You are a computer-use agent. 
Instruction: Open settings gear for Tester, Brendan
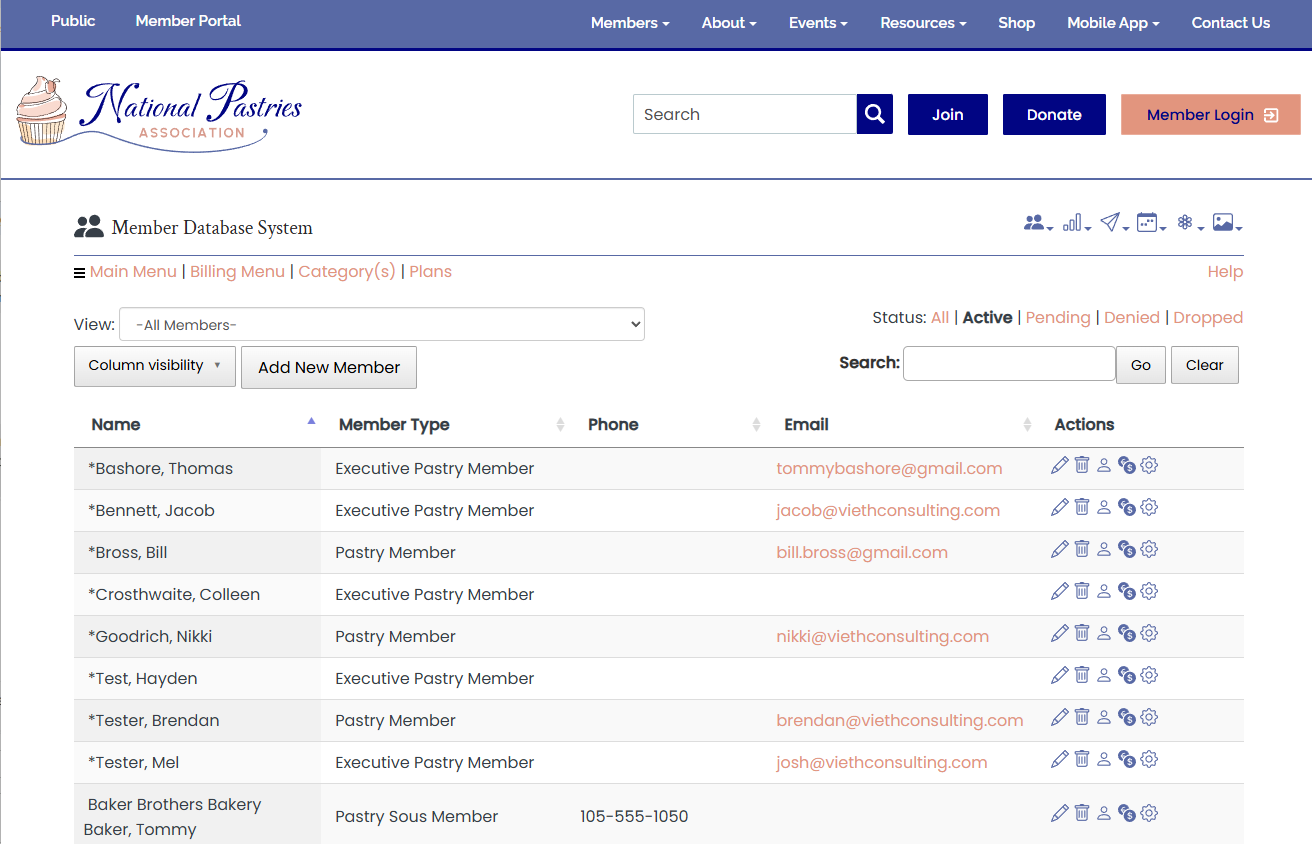(1148, 717)
